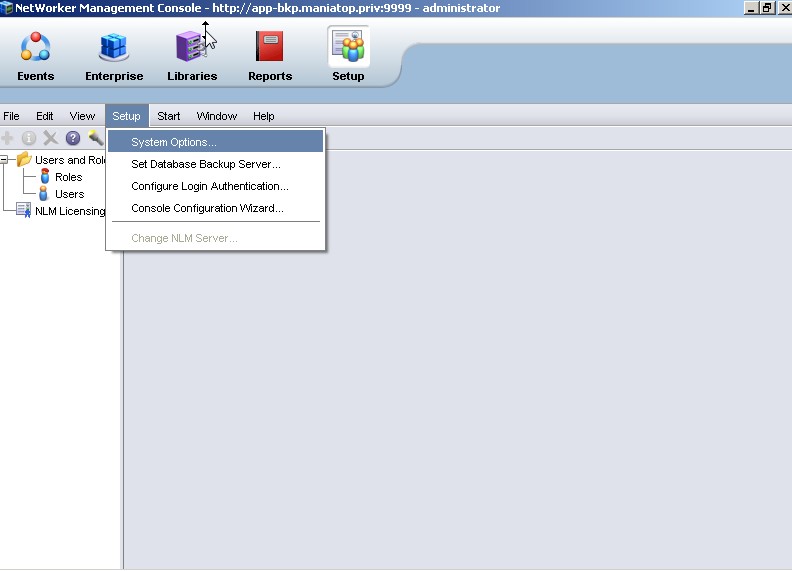Open the Reports view icon
792x571 pixels.
(270, 46)
